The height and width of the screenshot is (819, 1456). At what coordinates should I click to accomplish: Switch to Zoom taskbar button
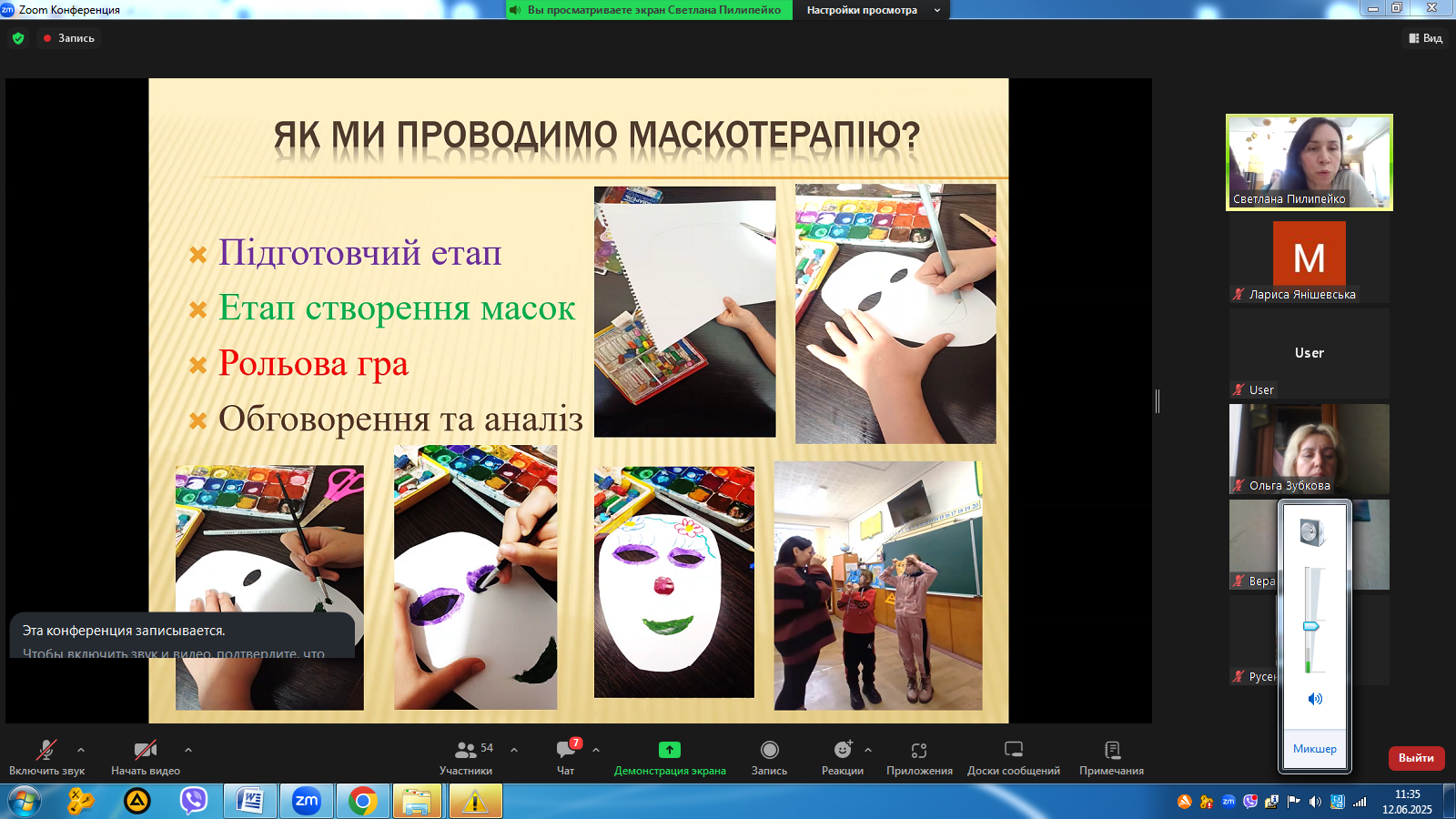coord(306,802)
